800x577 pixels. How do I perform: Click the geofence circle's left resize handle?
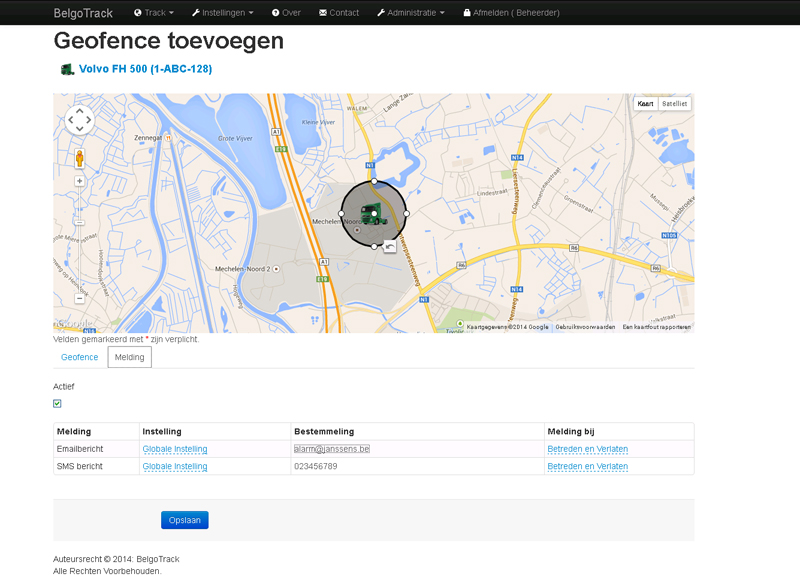pyautogui.click(x=342, y=214)
